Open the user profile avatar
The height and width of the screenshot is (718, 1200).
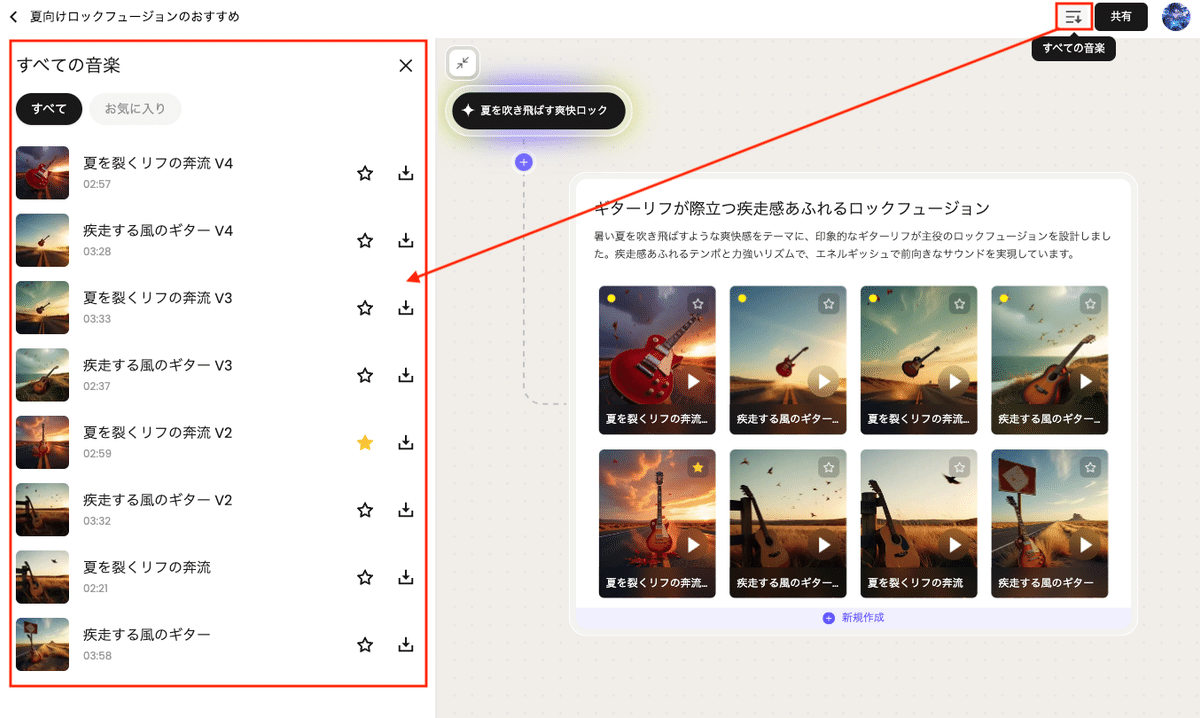(1175, 17)
